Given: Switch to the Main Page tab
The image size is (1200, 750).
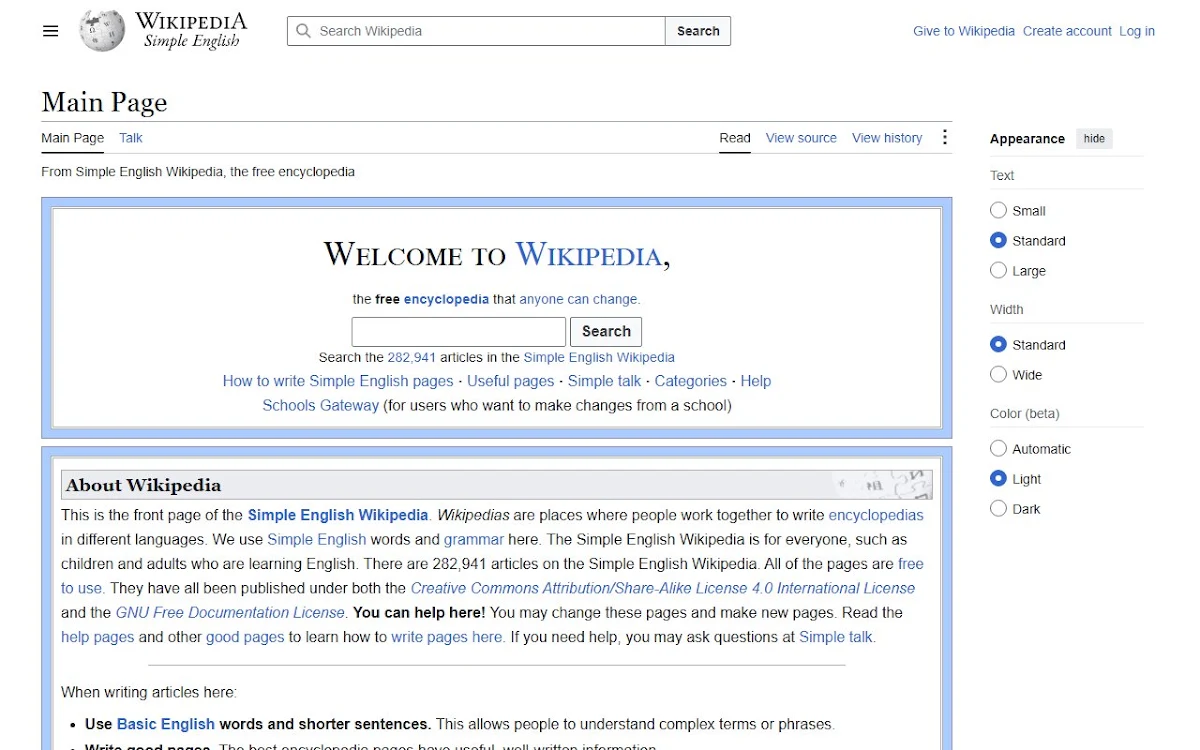Looking at the screenshot, I should (x=72, y=138).
